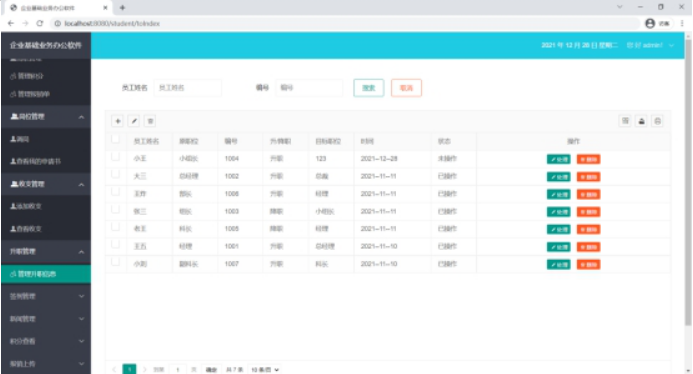Screen dimensions: 693x374
Task: Click the pencil edit icon above the table
Action: [x=134, y=121]
